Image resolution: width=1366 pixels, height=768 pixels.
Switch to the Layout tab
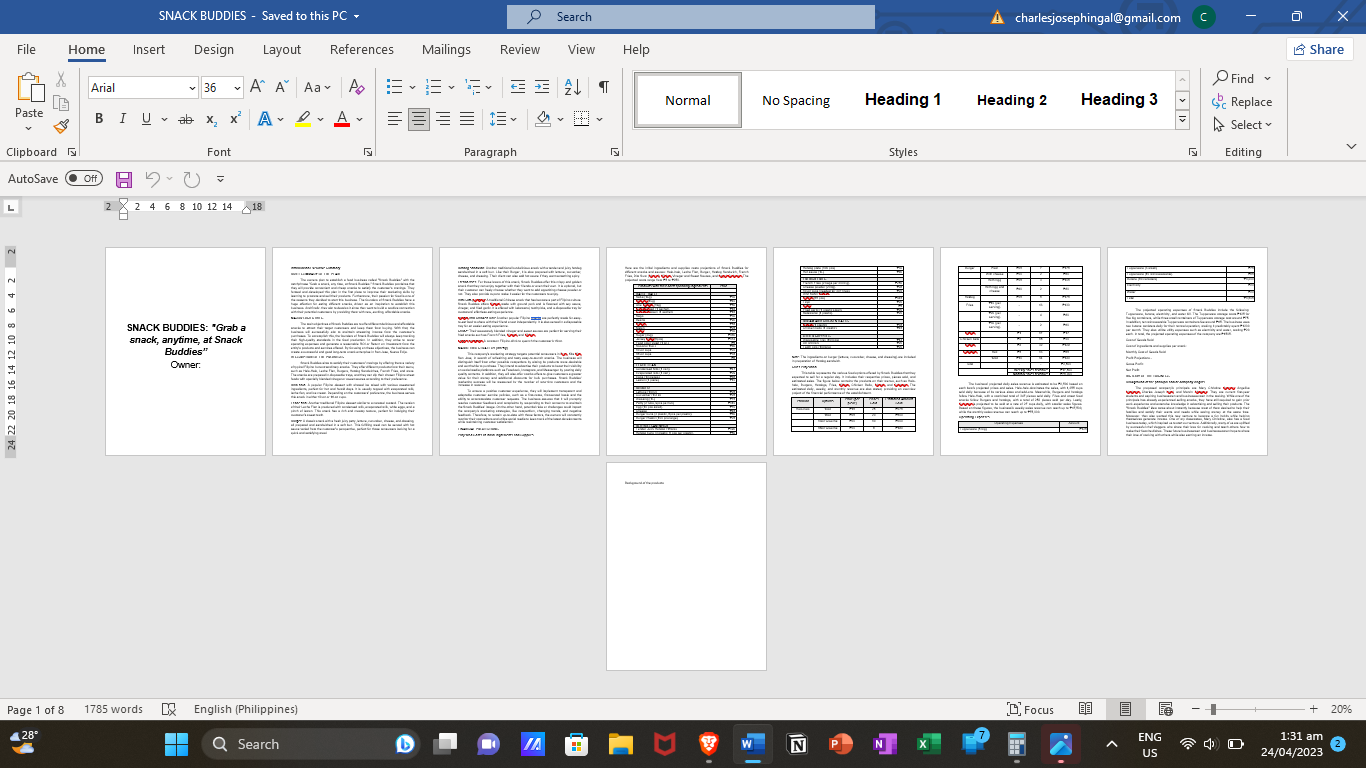point(282,49)
